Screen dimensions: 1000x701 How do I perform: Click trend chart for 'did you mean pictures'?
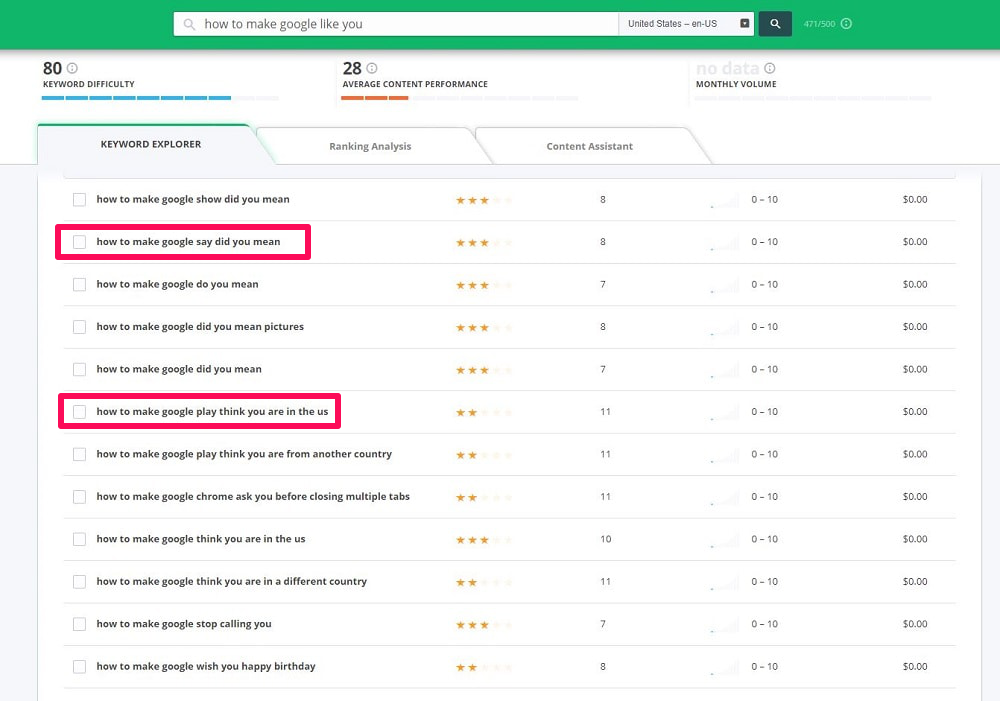pyautogui.click(x=724, y=327)
